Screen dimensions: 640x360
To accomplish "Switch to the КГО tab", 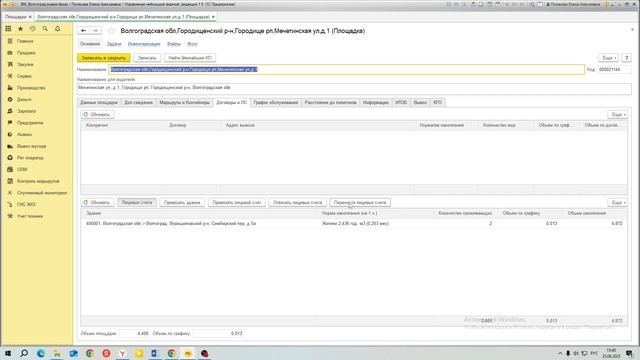I will coord(438,102).
